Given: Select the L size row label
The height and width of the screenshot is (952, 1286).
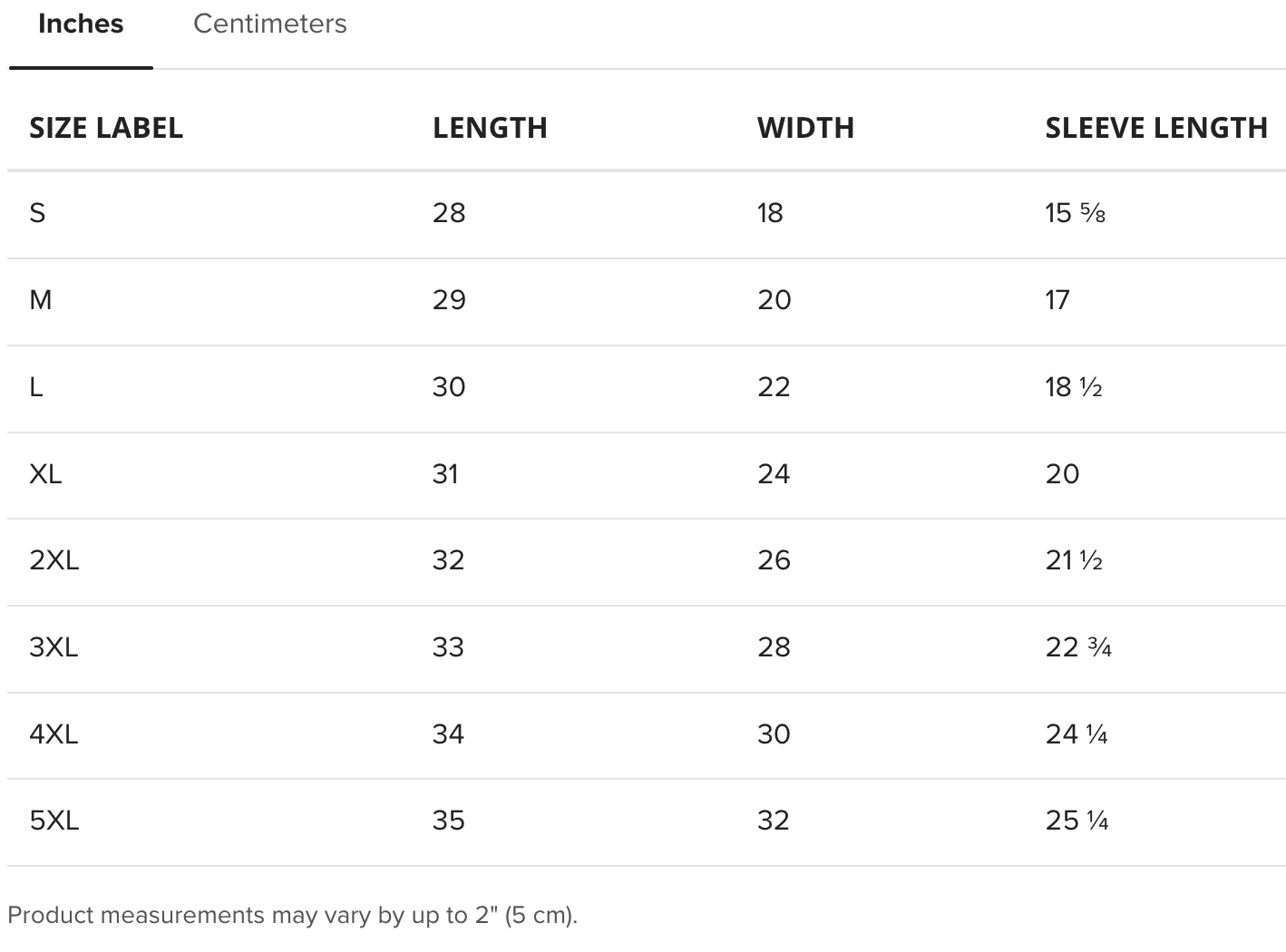Looking at the screenshot, I should 36,387.
